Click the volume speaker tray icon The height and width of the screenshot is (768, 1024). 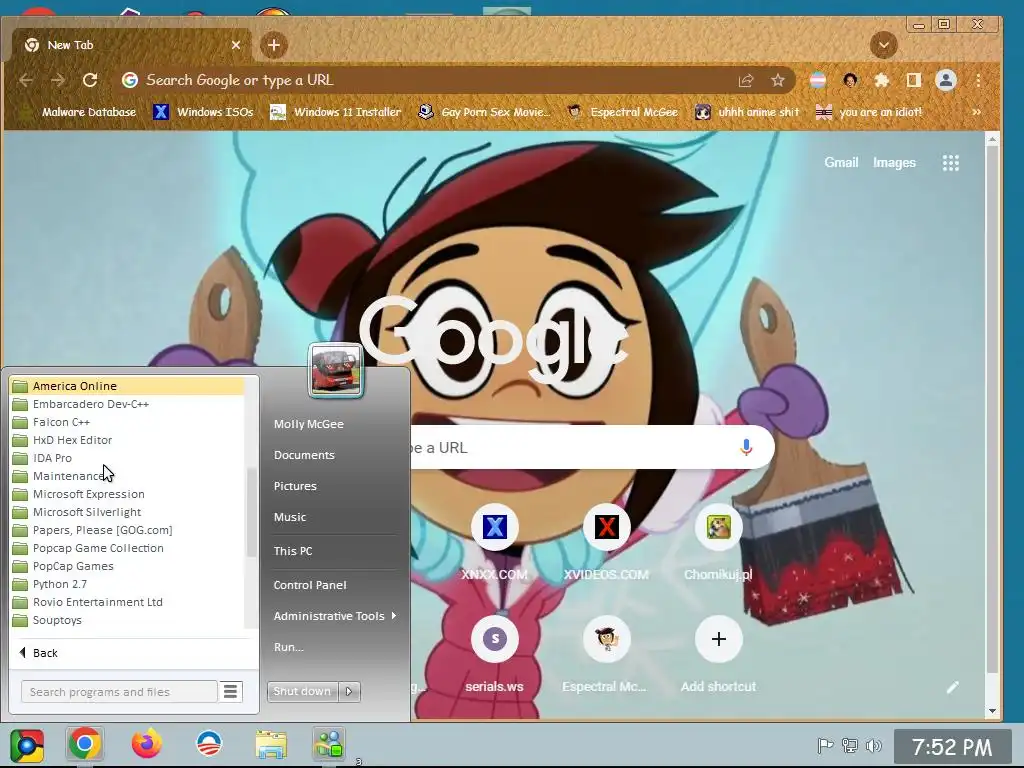873,745
